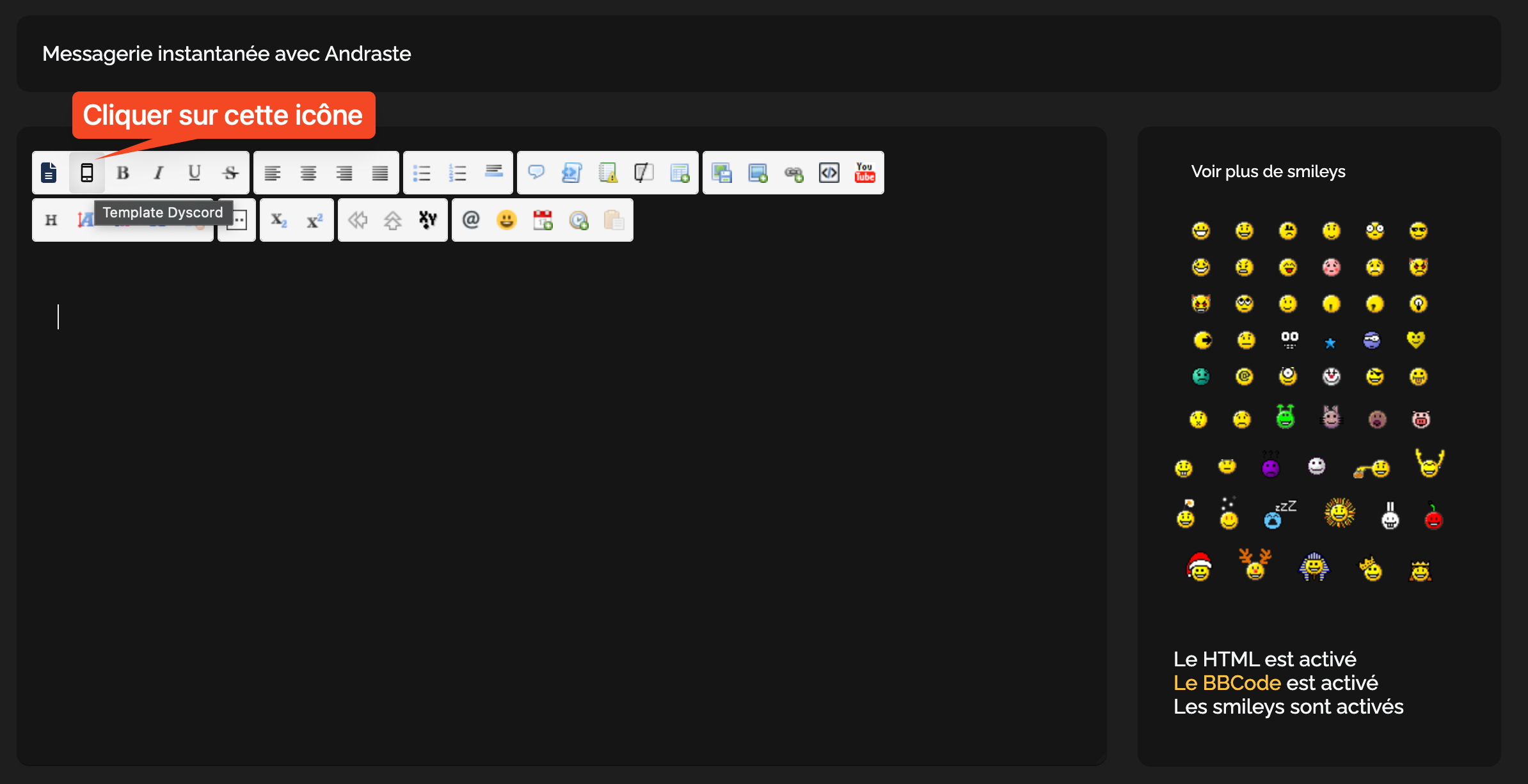Viewport: 1528px width, 784px height.
Task: Insert the OO eyes smiley
Action: (1289, 340)
